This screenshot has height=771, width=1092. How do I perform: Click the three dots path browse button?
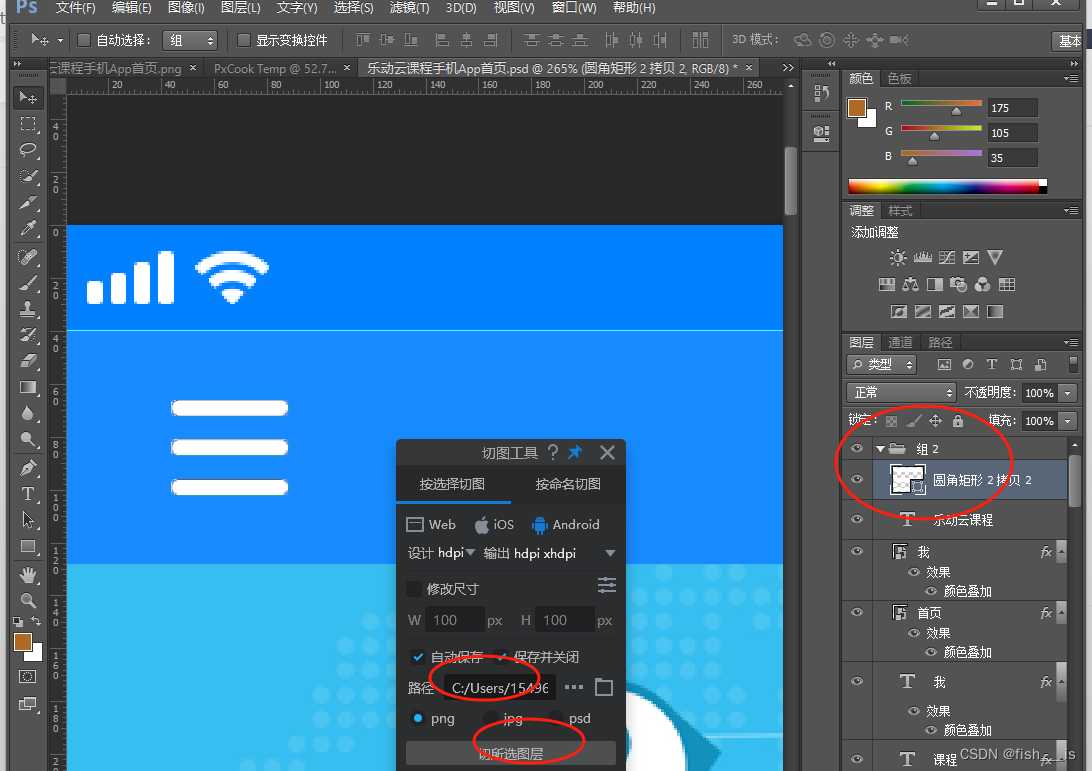click(574, 687)
